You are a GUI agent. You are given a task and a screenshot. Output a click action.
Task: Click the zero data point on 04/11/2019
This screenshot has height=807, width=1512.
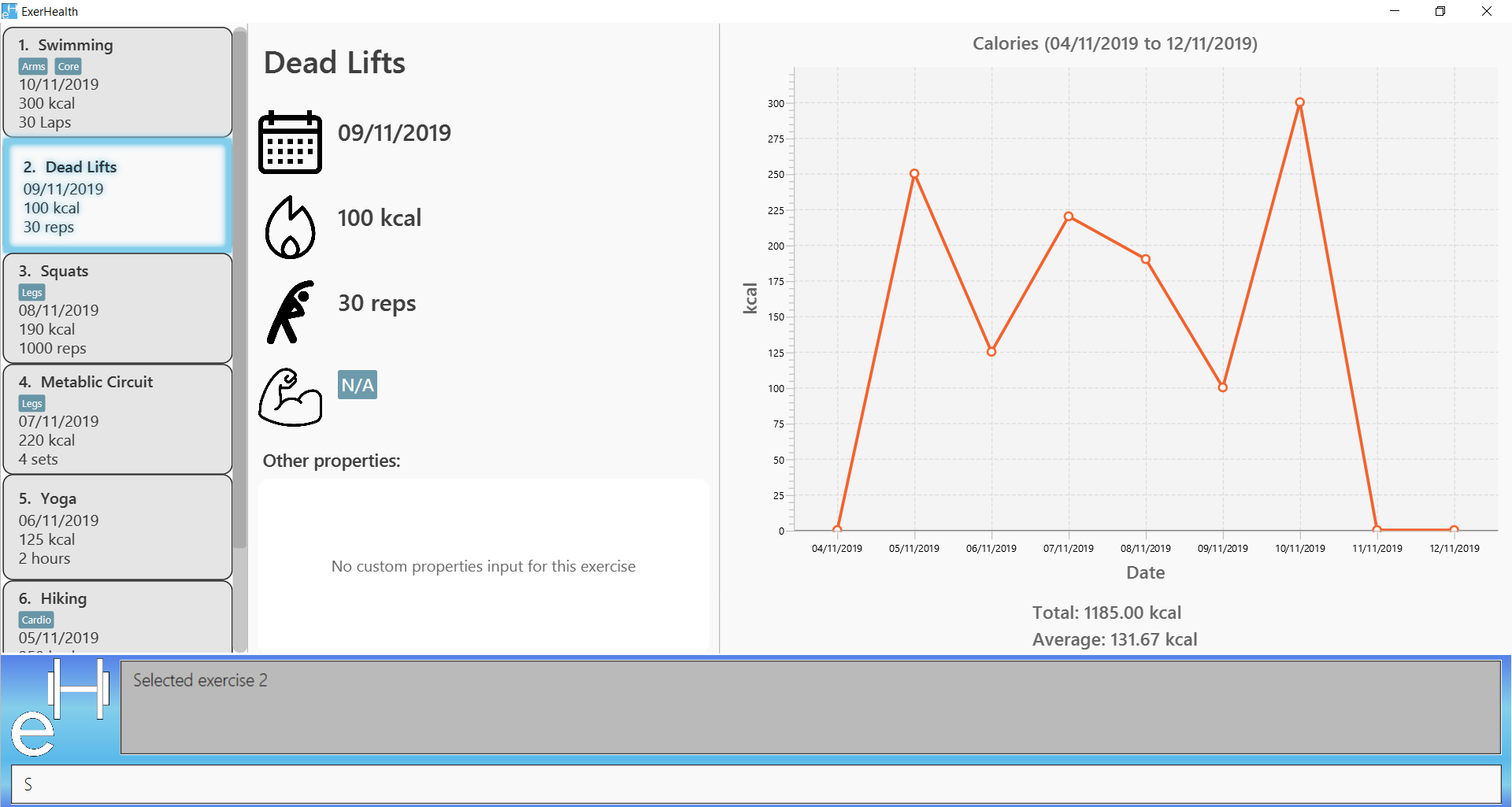(837, 529)
